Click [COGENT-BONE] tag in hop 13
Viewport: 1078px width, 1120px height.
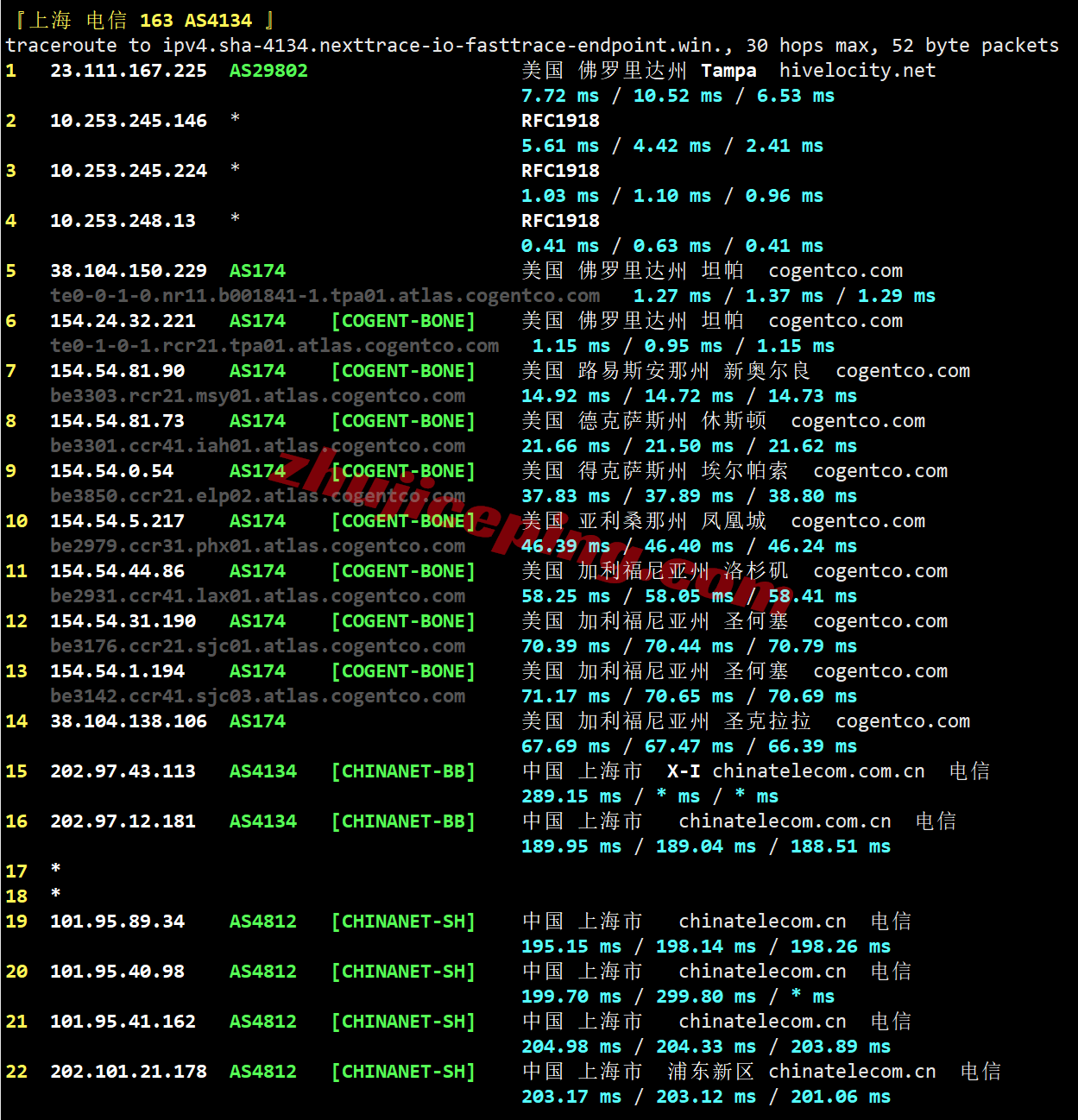403,671
